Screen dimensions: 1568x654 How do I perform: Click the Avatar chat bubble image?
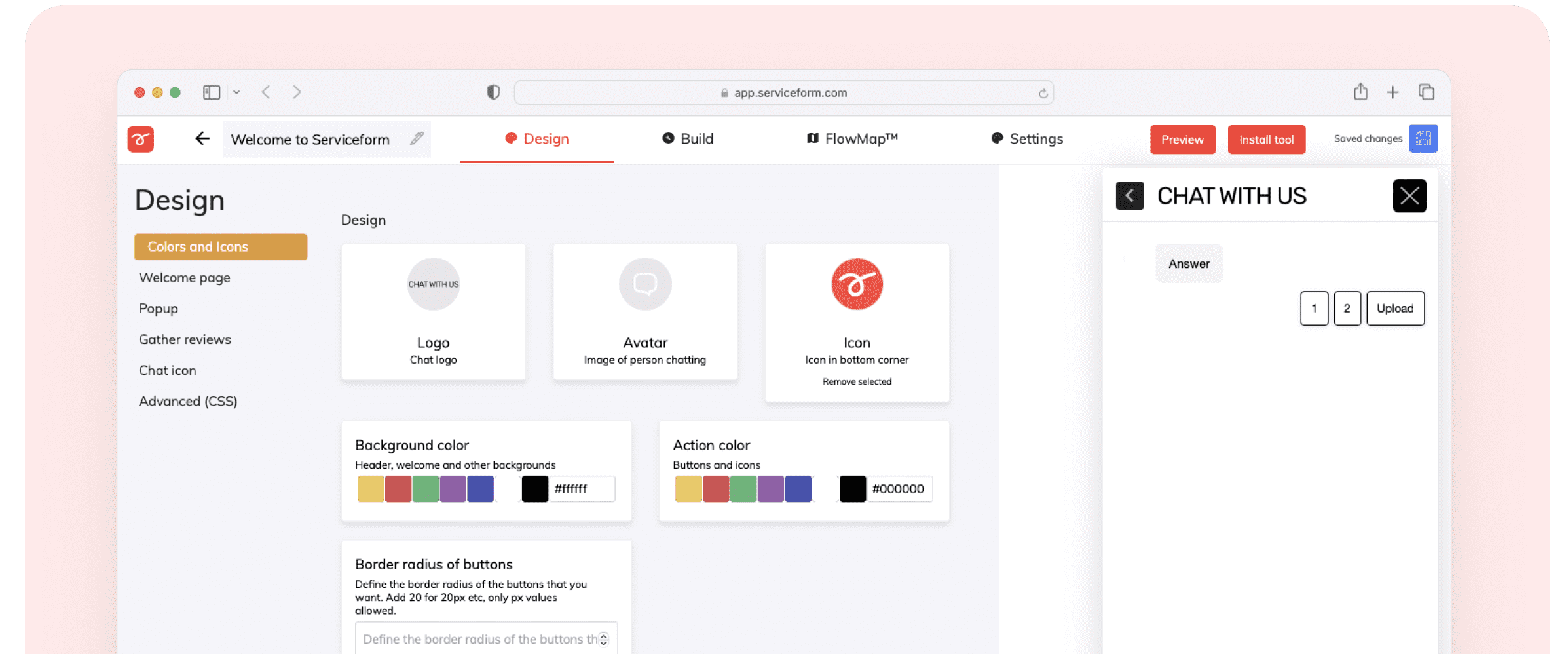tap(645, 284)
